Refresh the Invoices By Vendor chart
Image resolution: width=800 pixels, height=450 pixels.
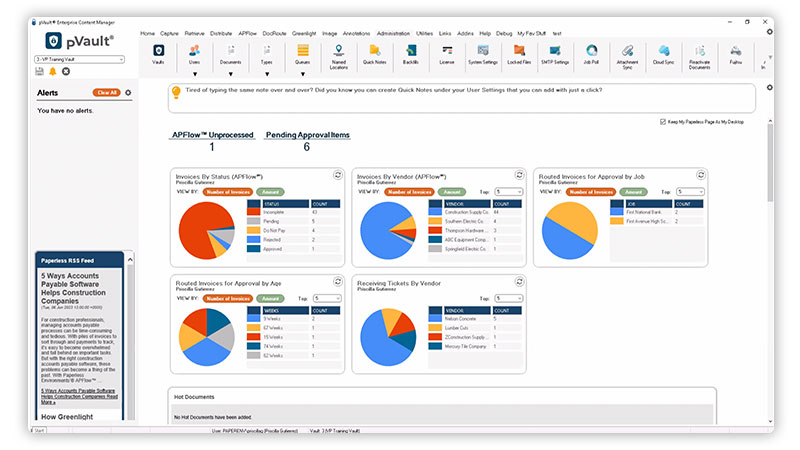(x=519, y=175)
